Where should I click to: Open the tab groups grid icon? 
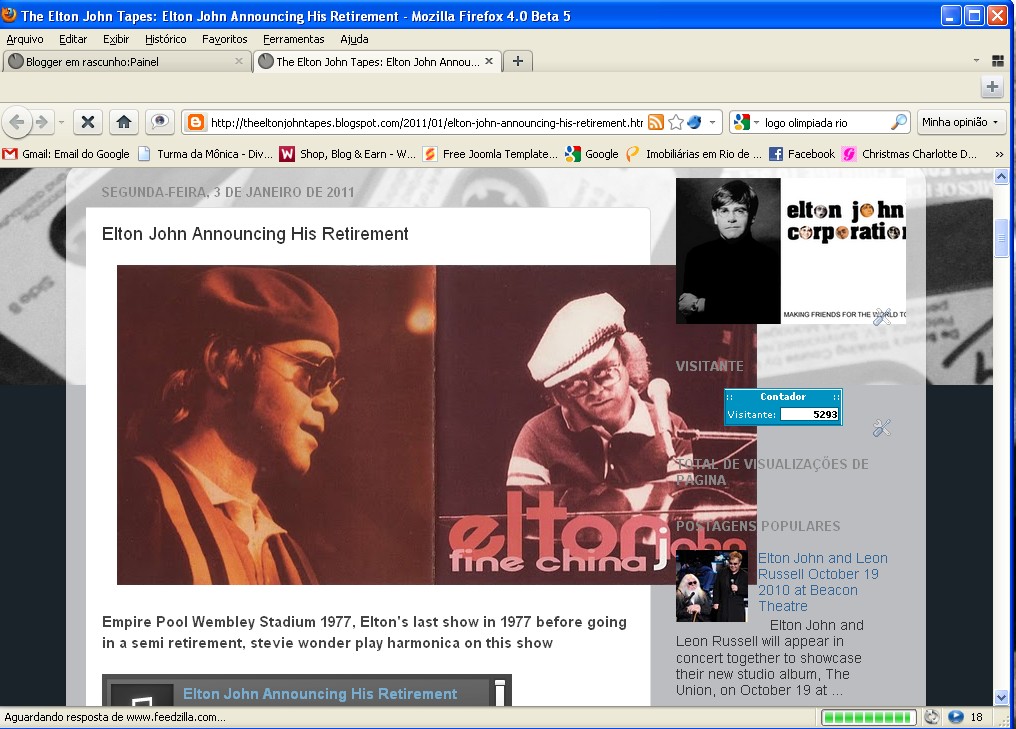click(998, 61)
